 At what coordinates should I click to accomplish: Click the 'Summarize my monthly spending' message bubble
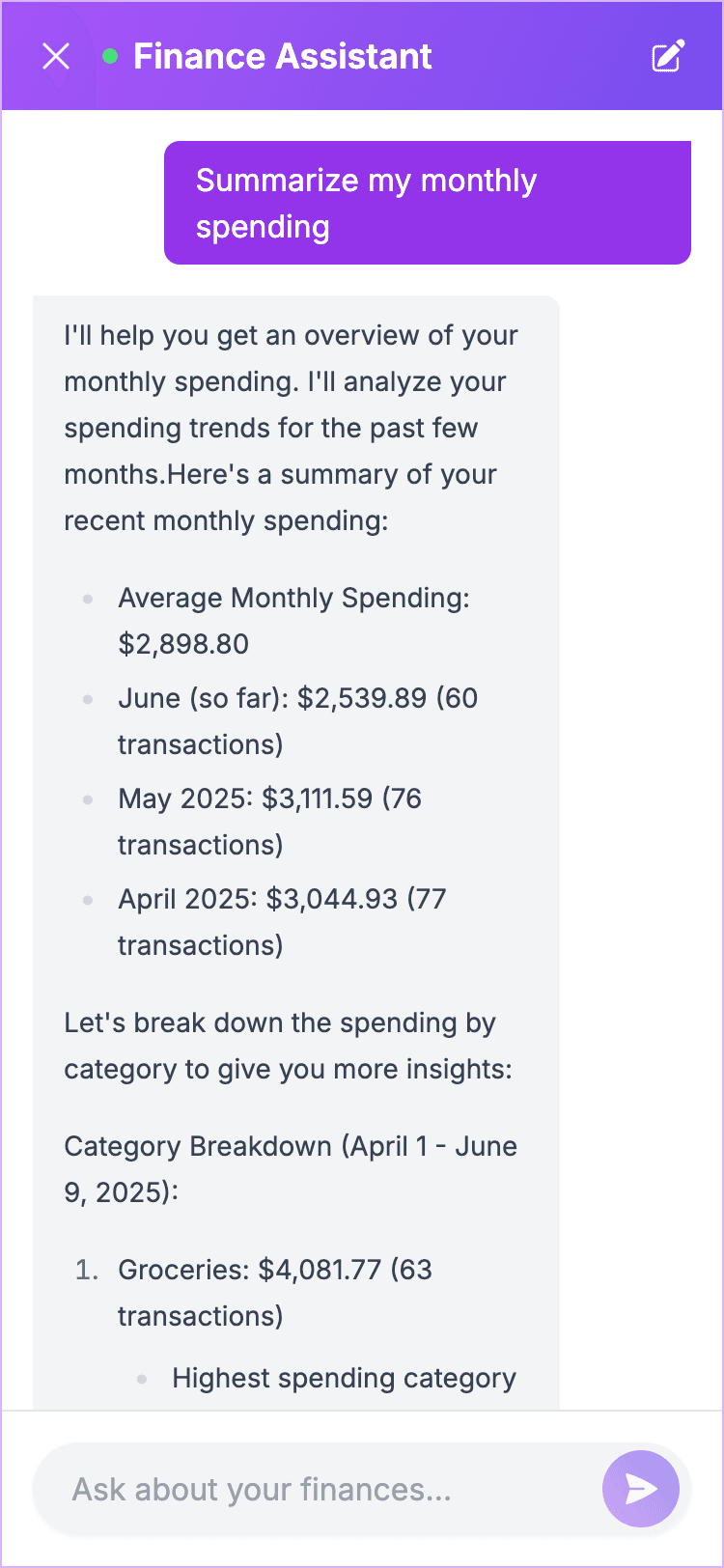coord(428,202)
